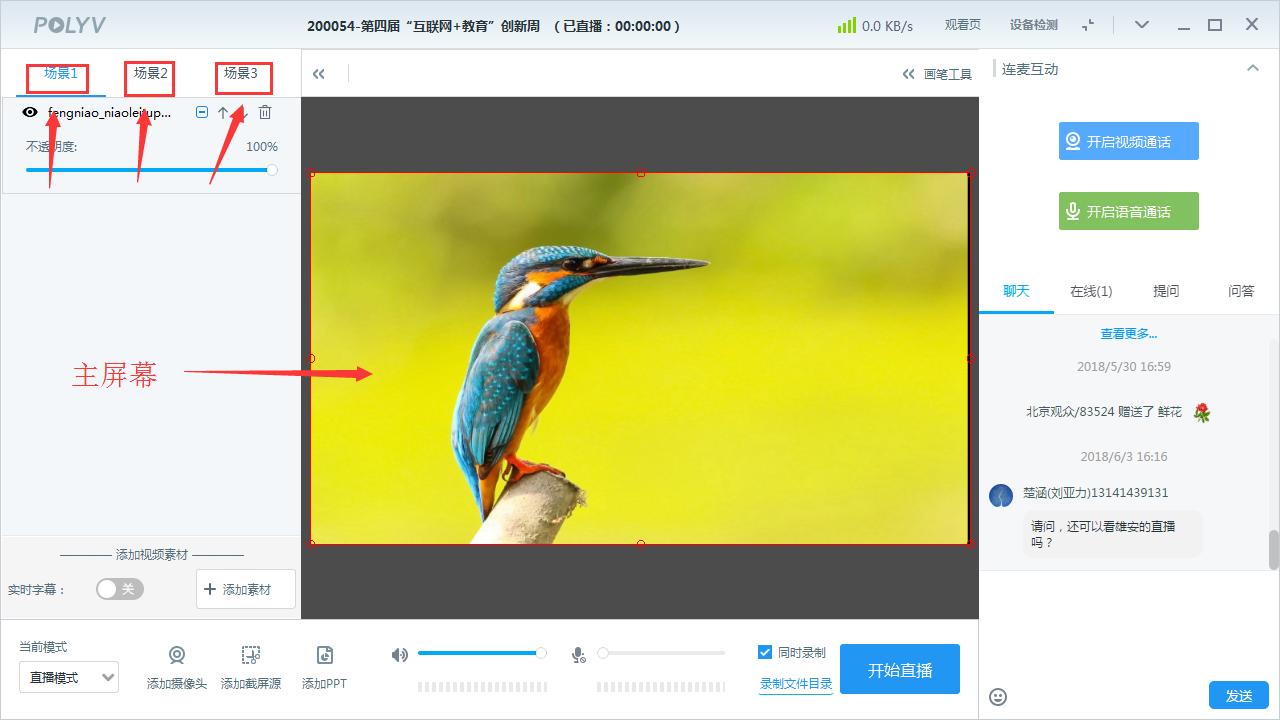The height and width of the screenshot is (720, 1280).
Task: Adjust the speaker volume slider
Action: tap(482, 653)
